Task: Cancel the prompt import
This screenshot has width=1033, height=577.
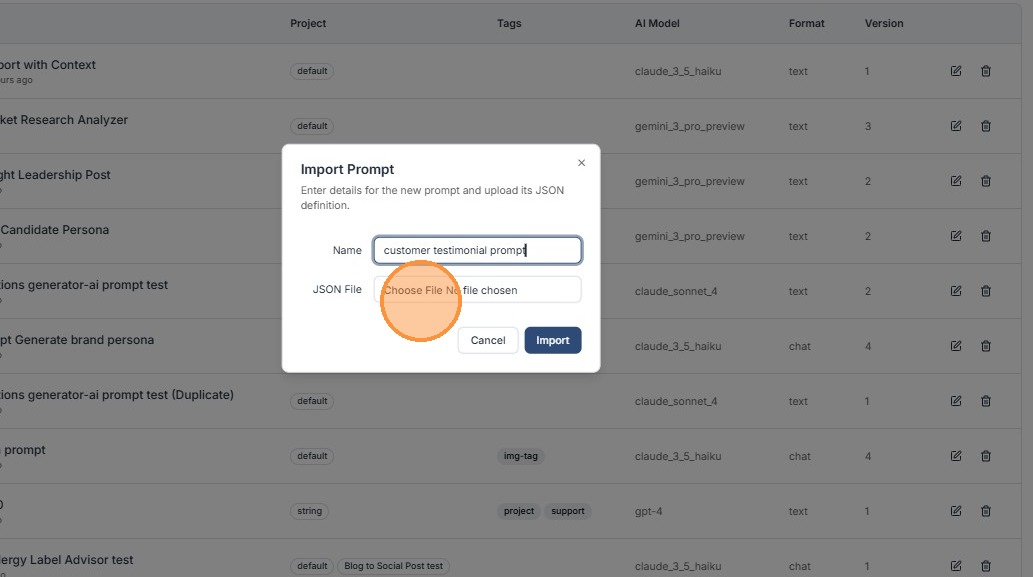Action: coord(488,340)
